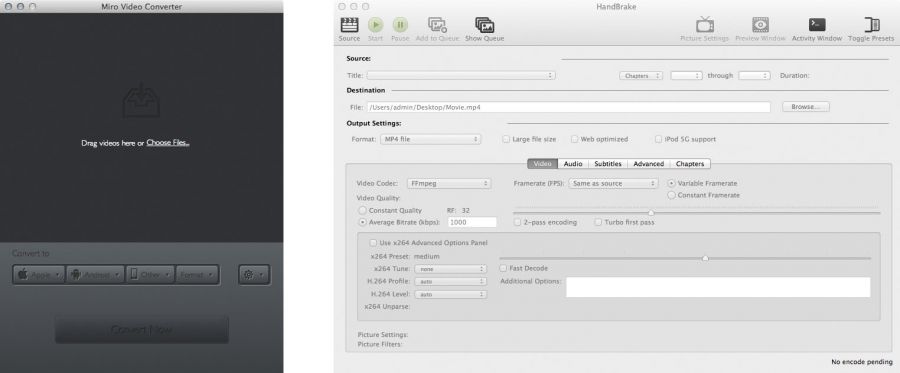Click the destination File path field
The image size is (900, 373).
[568, 107]
